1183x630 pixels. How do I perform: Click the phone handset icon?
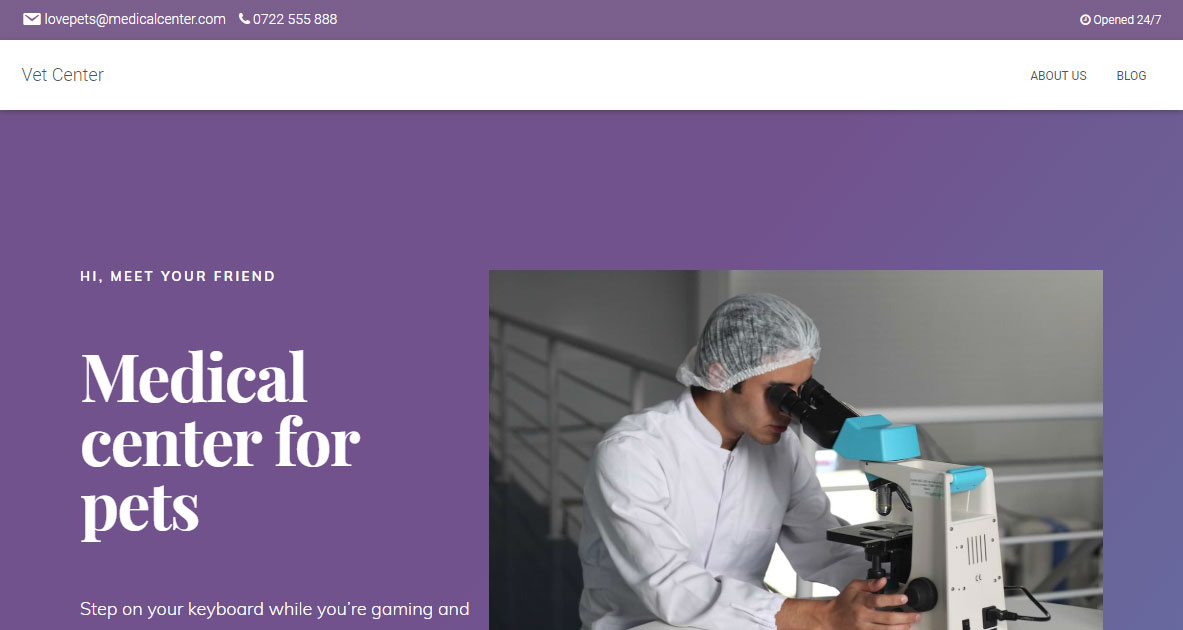click(244, 19)
